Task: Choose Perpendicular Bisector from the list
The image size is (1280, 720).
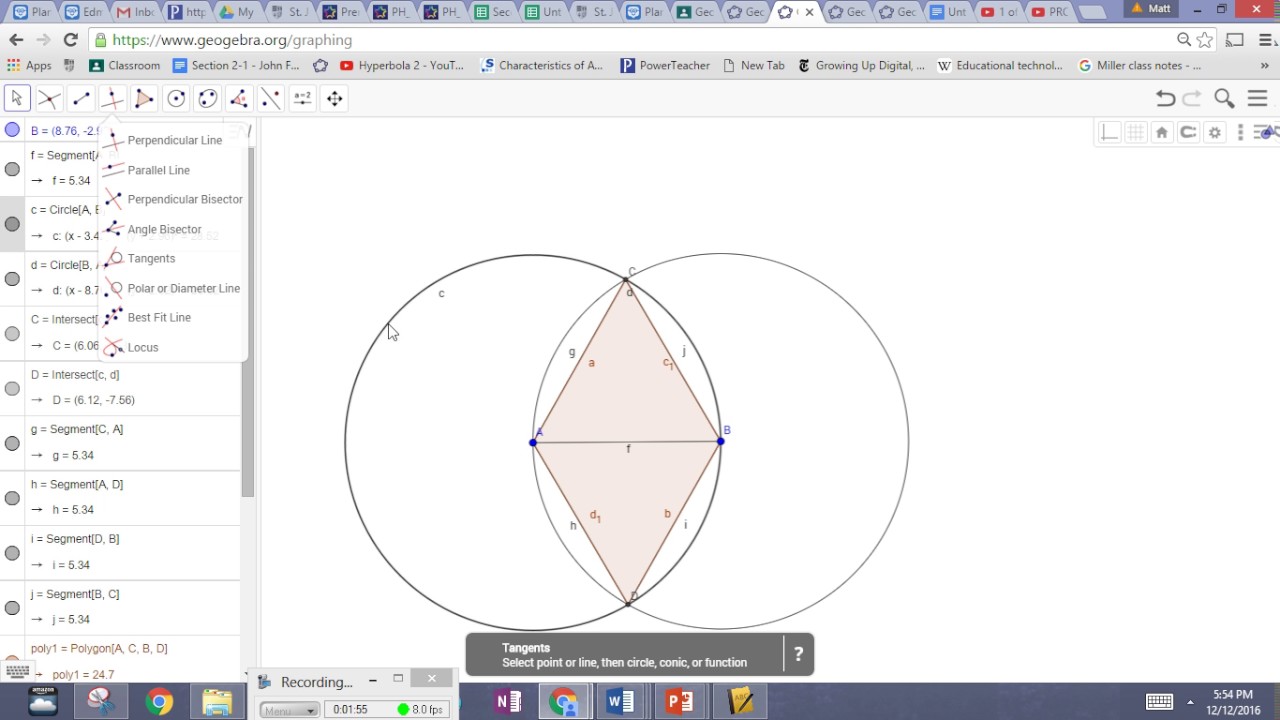Action: click(174, 199)
